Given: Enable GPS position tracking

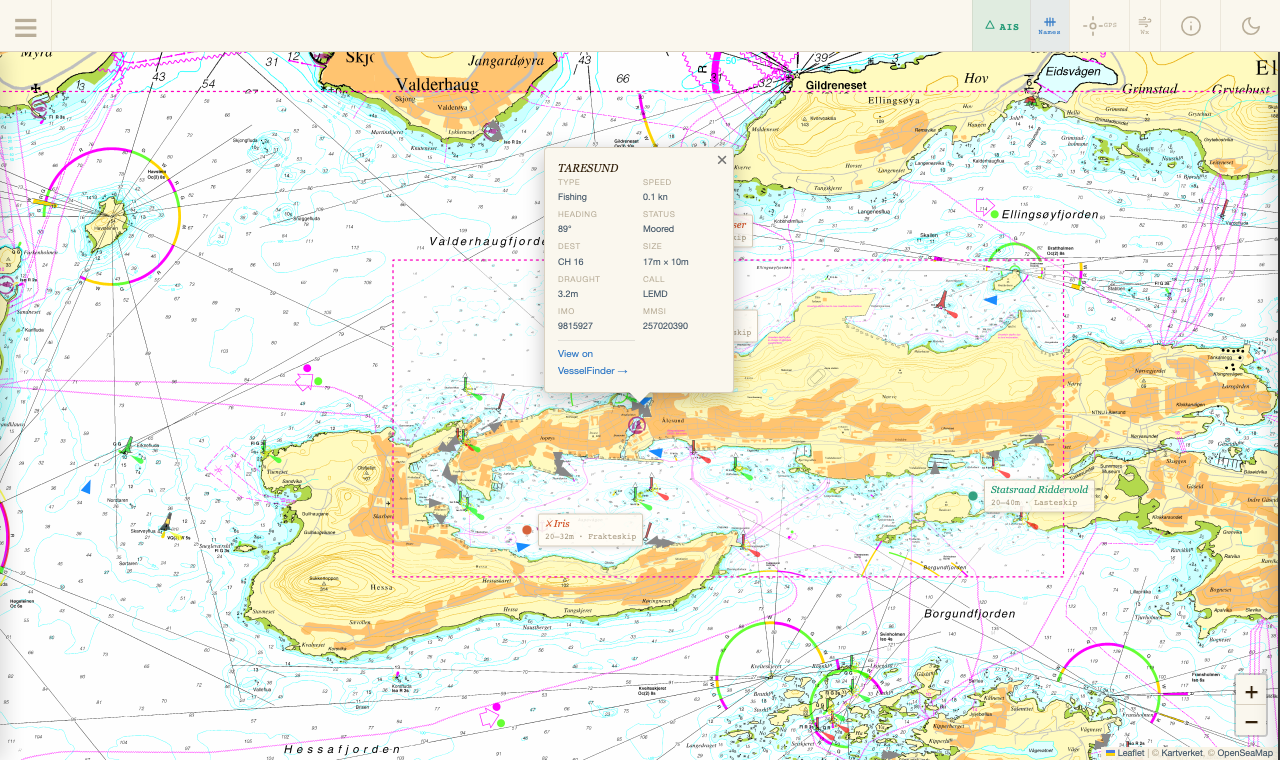Looking at the screenshot, I should (1100, 26).
